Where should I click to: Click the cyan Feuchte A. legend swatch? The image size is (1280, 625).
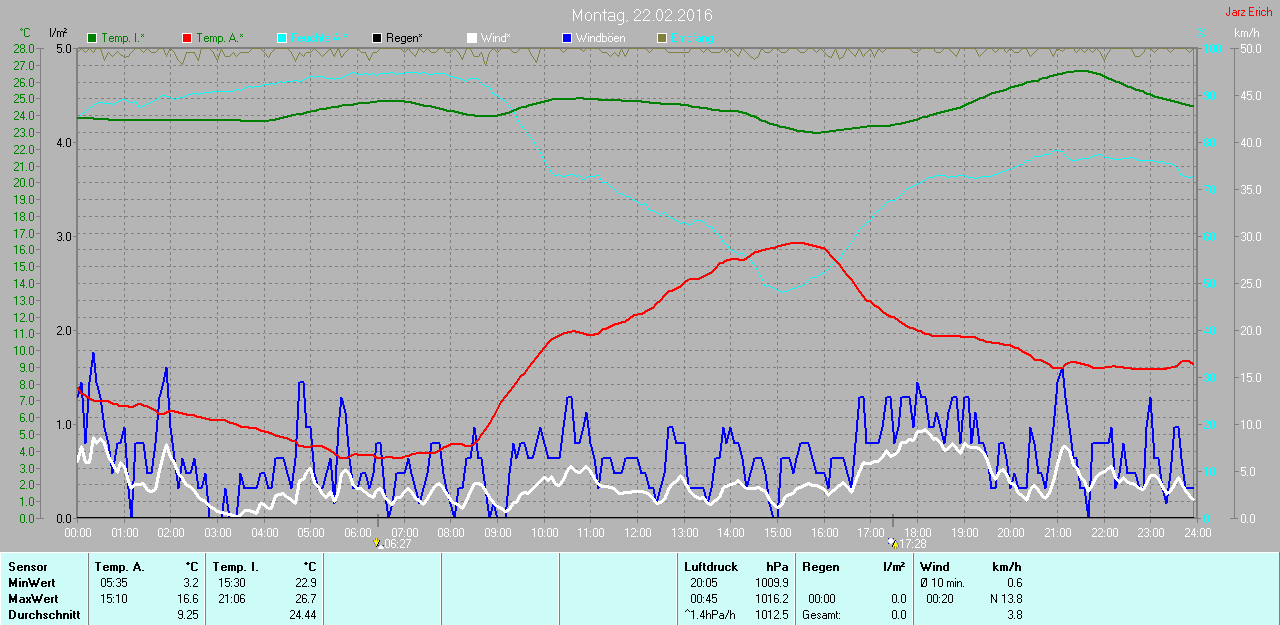tap(281, 38)
